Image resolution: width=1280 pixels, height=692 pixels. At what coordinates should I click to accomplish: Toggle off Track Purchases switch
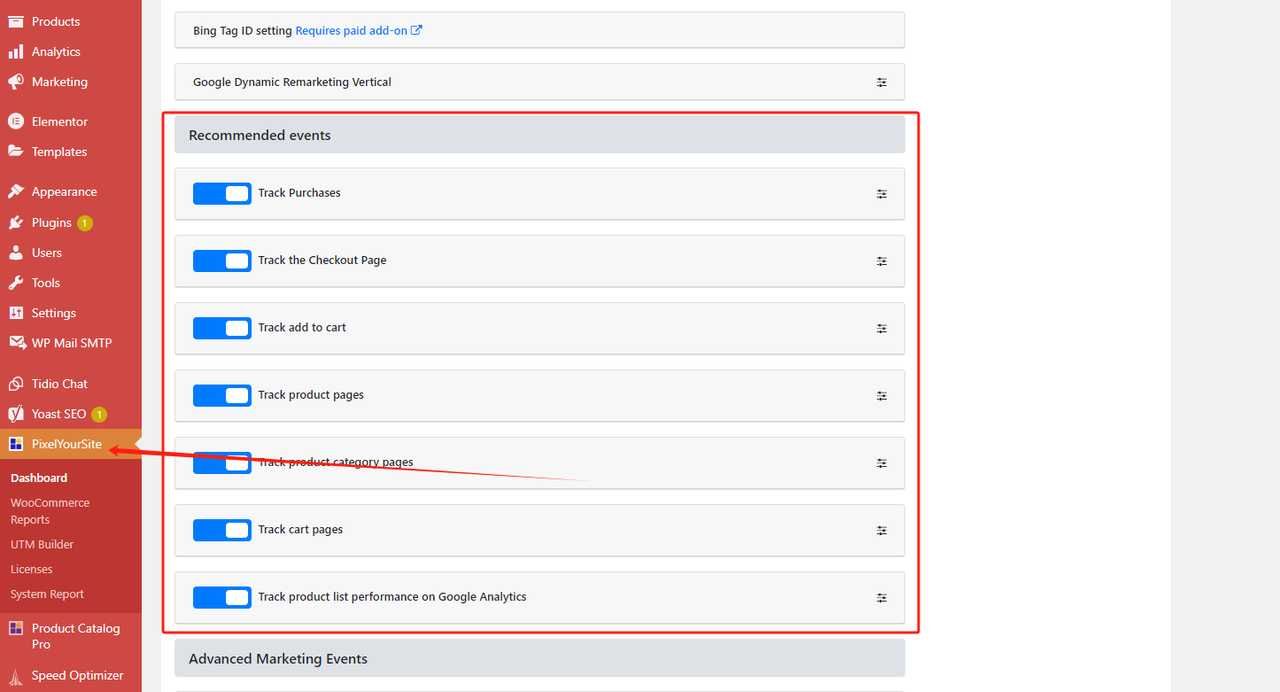tap(222, 193)
